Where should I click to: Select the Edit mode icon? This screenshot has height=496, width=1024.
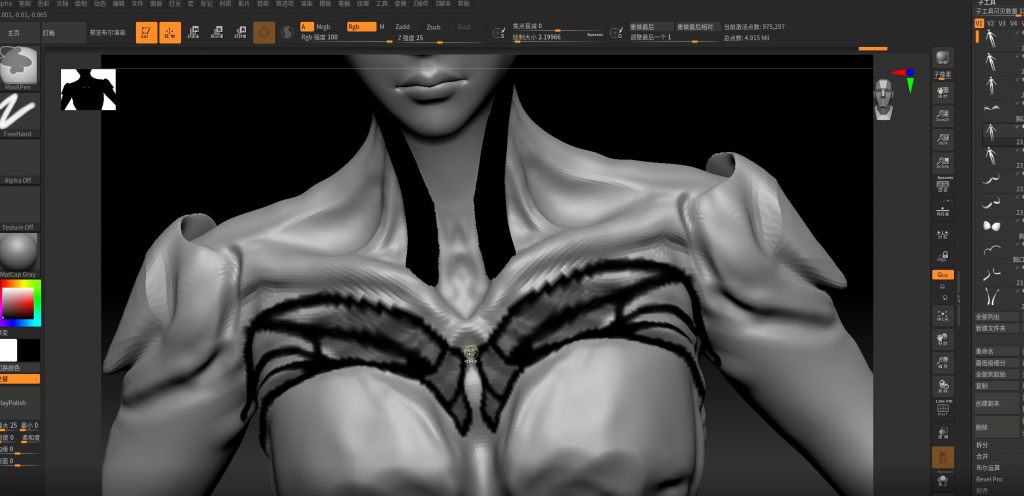coord(146,33)
